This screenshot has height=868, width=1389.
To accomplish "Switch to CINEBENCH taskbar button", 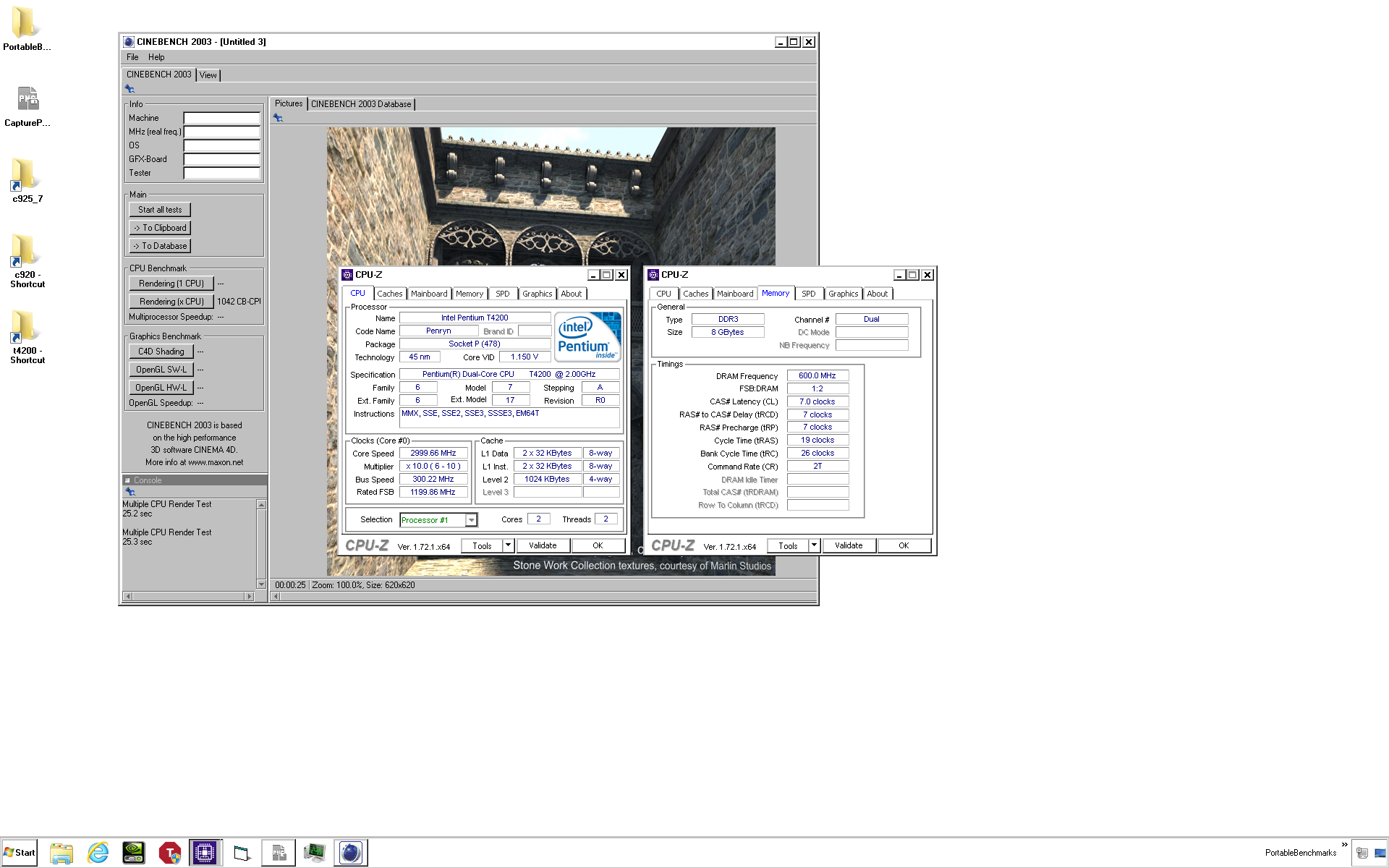I will tap(351, 853).
